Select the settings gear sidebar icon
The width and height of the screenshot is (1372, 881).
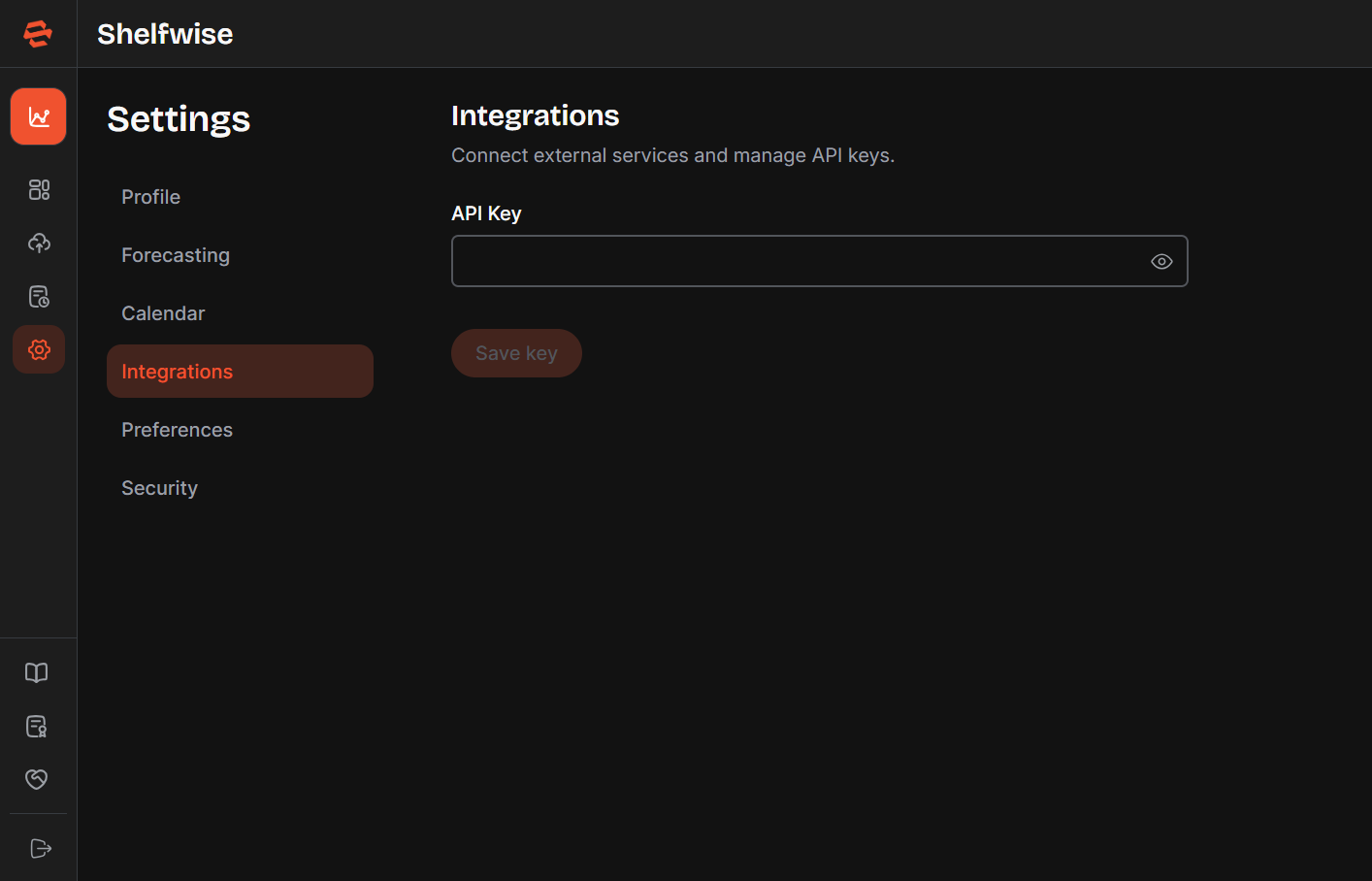coord(39,349)
